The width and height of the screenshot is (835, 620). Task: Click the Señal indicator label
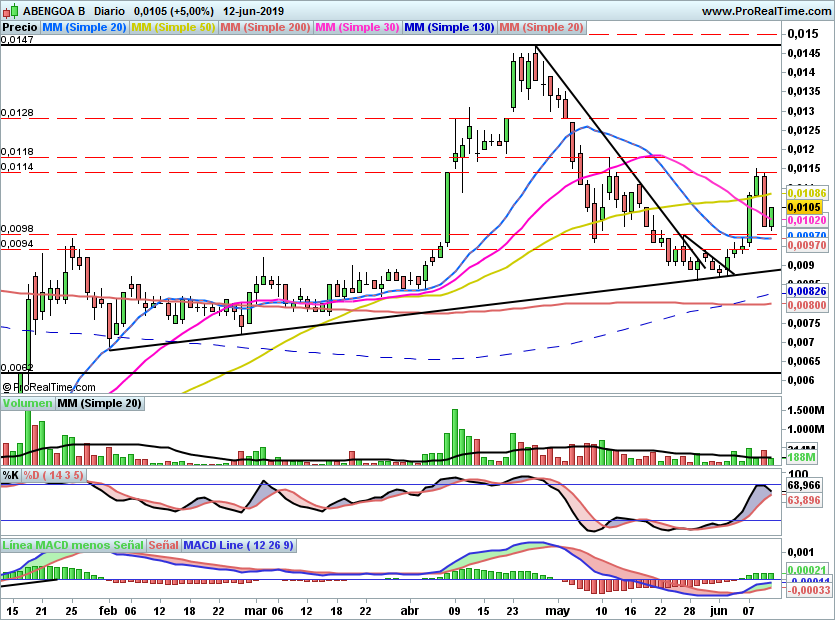tap(165, 545)
